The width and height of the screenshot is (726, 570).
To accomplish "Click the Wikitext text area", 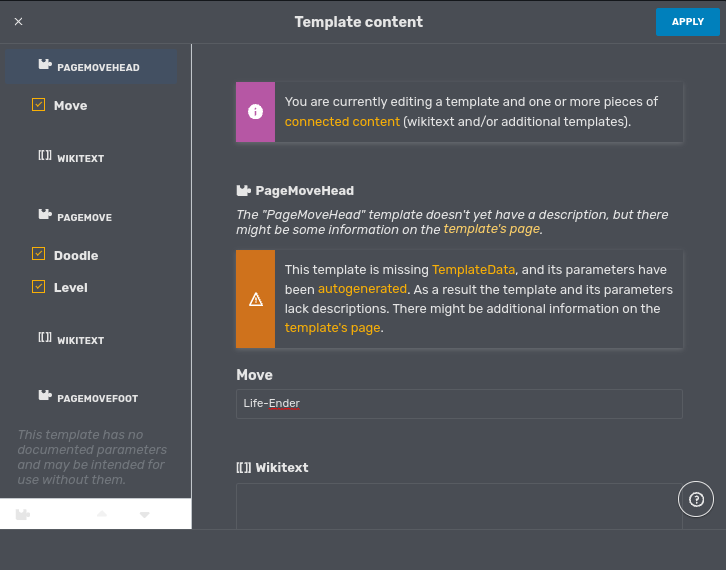I will click(459, 505).
